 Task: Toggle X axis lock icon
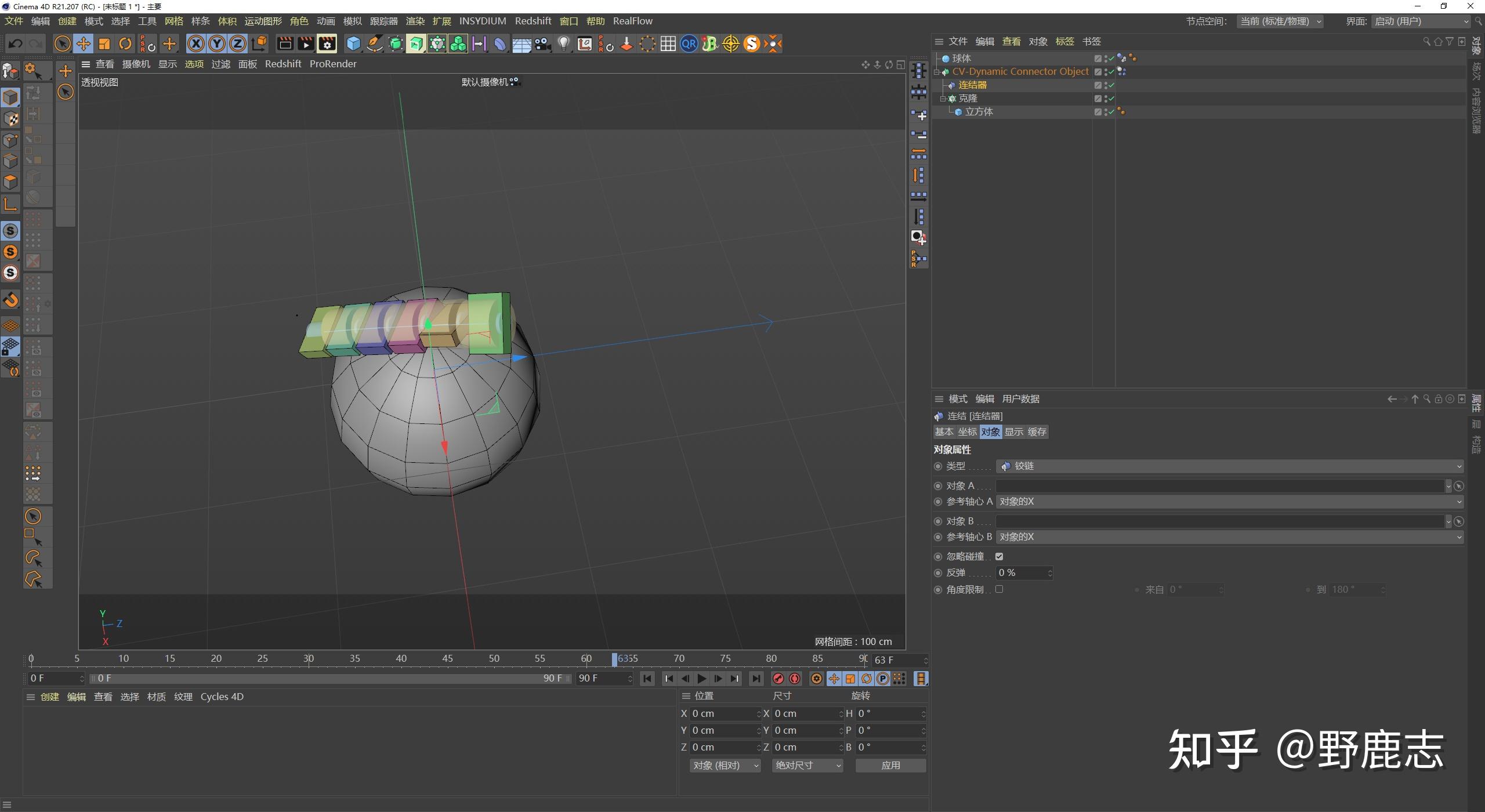pos(196,43)
